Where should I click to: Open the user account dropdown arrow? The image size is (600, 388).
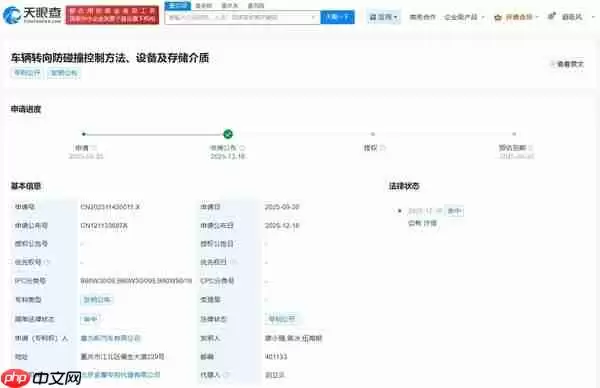point(593,17)
